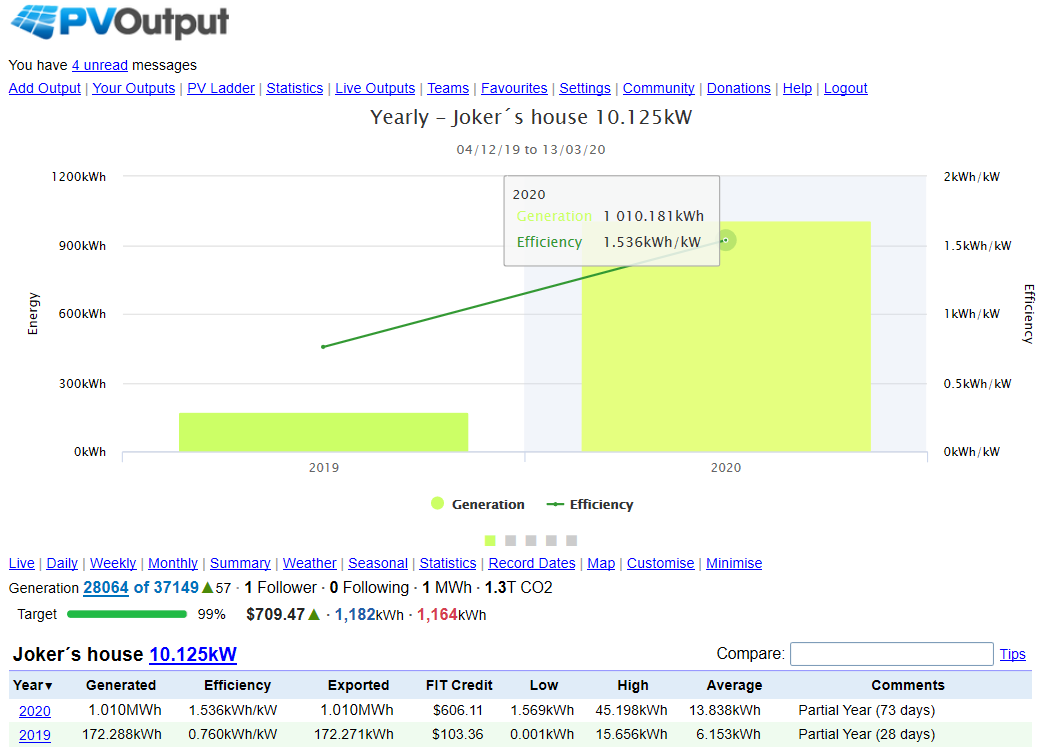The image size is (1039, 747).
Task: Click the Generated column header
Action: tap(121, 685)
